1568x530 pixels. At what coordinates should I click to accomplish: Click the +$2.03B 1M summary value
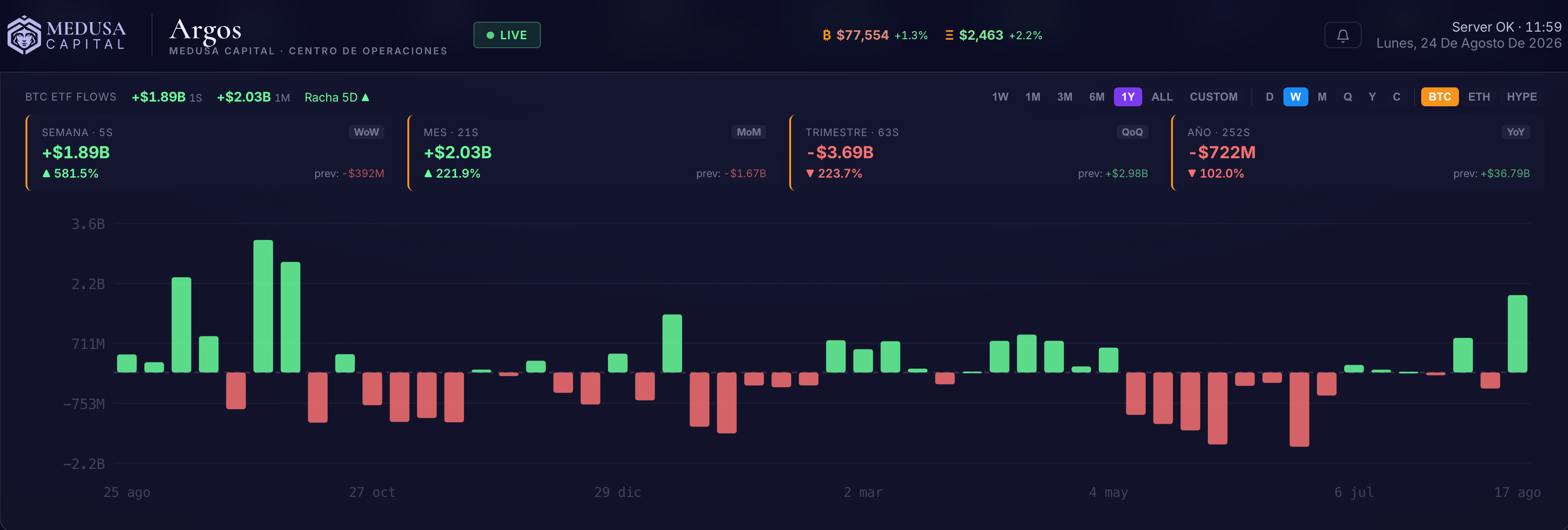pos(253,97)
